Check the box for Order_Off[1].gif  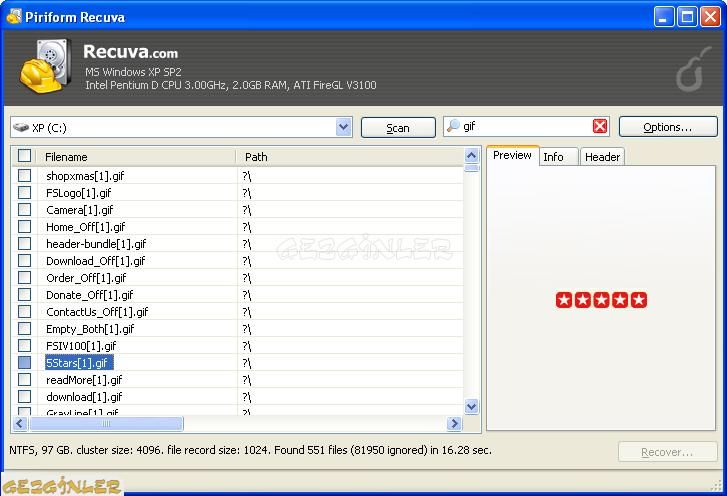(24, 278)
